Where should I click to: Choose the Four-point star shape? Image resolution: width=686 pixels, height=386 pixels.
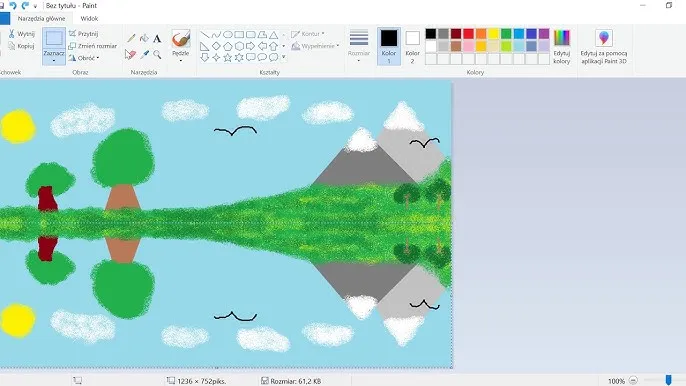tap(216, 57)
